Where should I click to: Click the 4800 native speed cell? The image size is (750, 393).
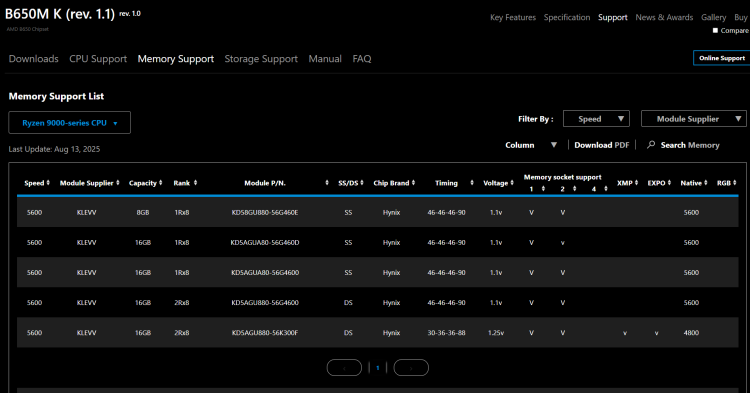(x=691, y=333)
